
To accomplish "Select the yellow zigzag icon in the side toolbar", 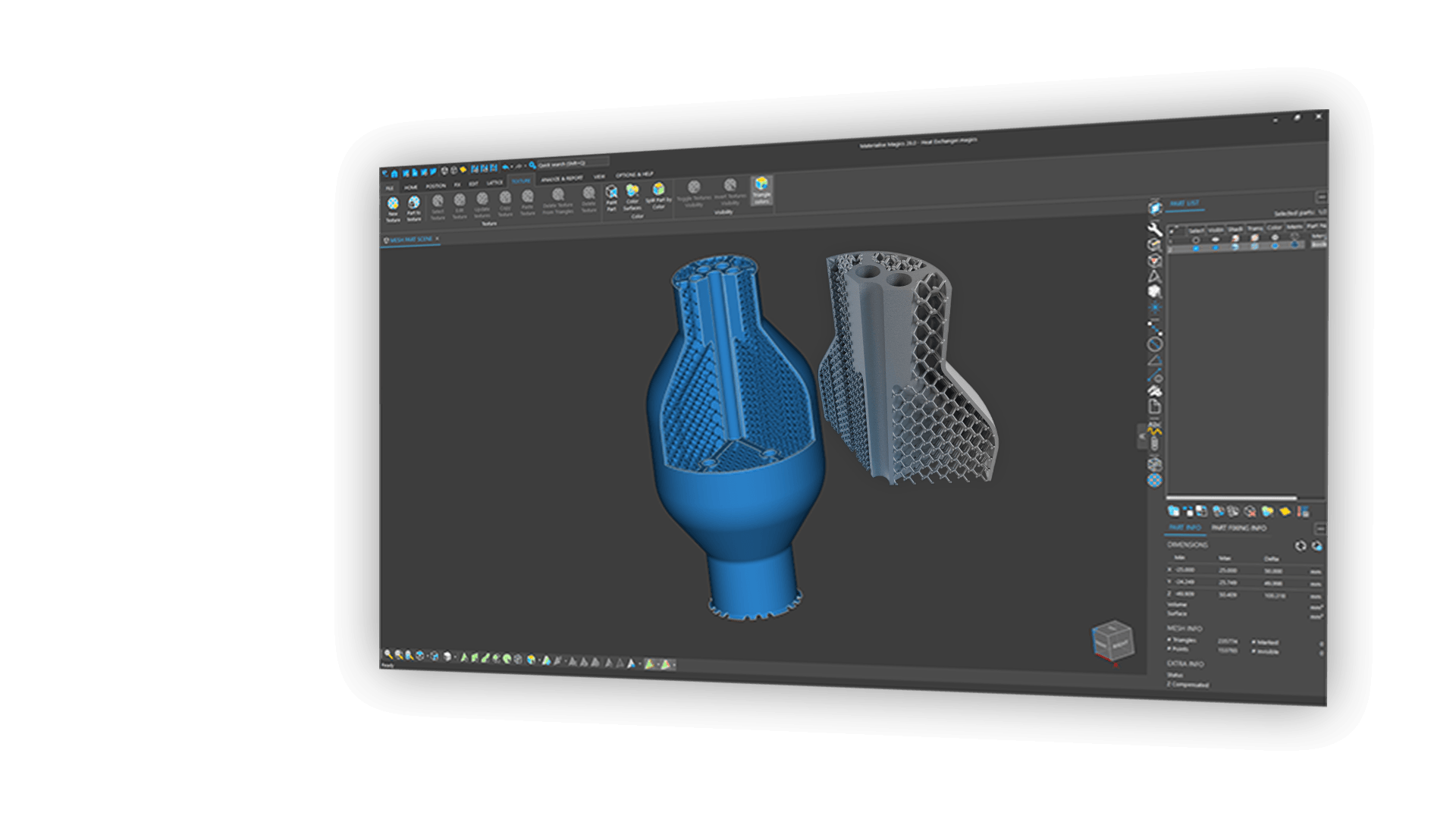I will click(x=1154, y=431).
